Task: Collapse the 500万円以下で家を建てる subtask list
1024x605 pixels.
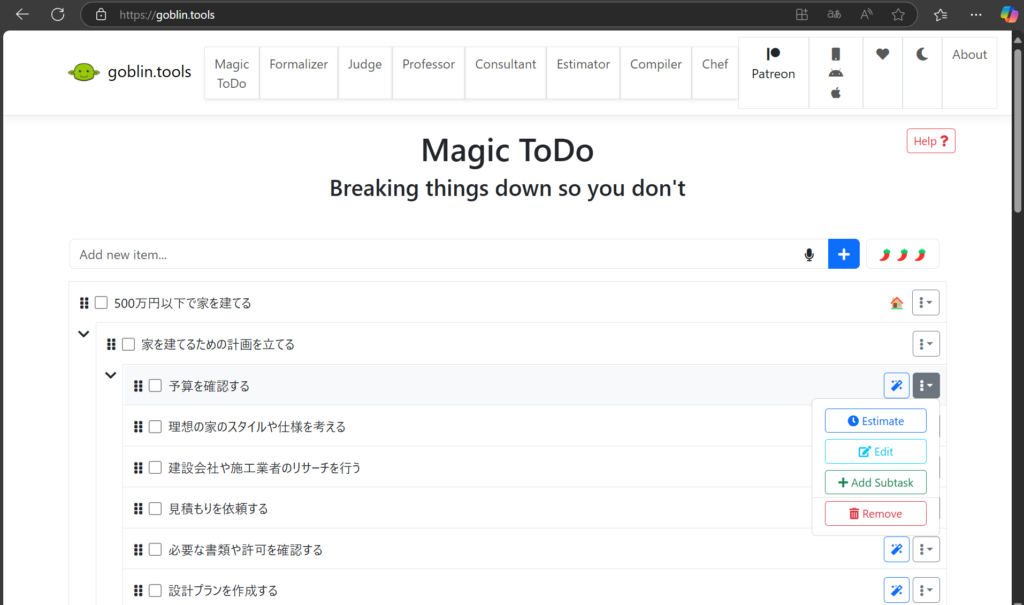Action: click(84, 334)
